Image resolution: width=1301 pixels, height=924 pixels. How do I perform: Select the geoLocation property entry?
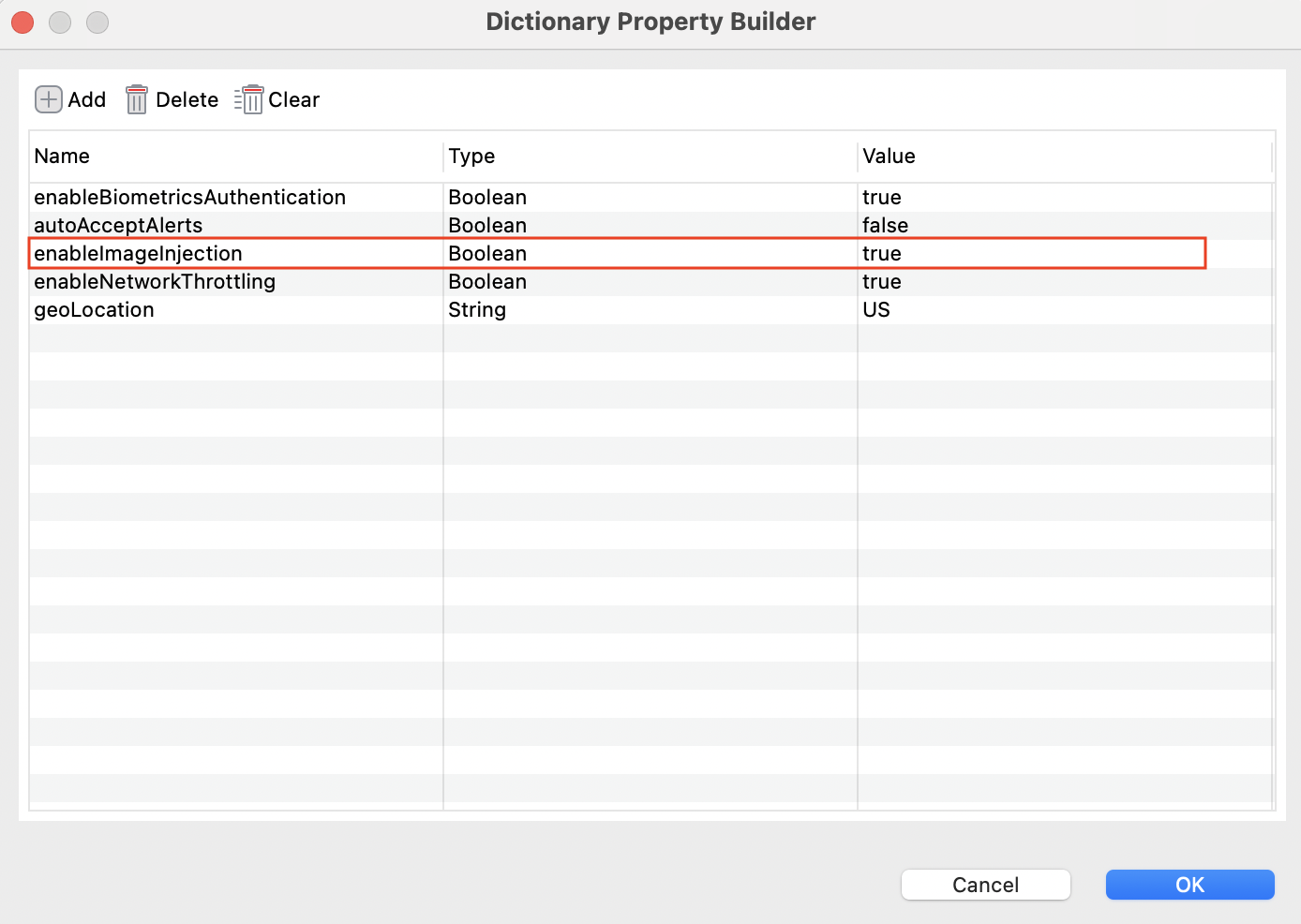pos(94,309)
